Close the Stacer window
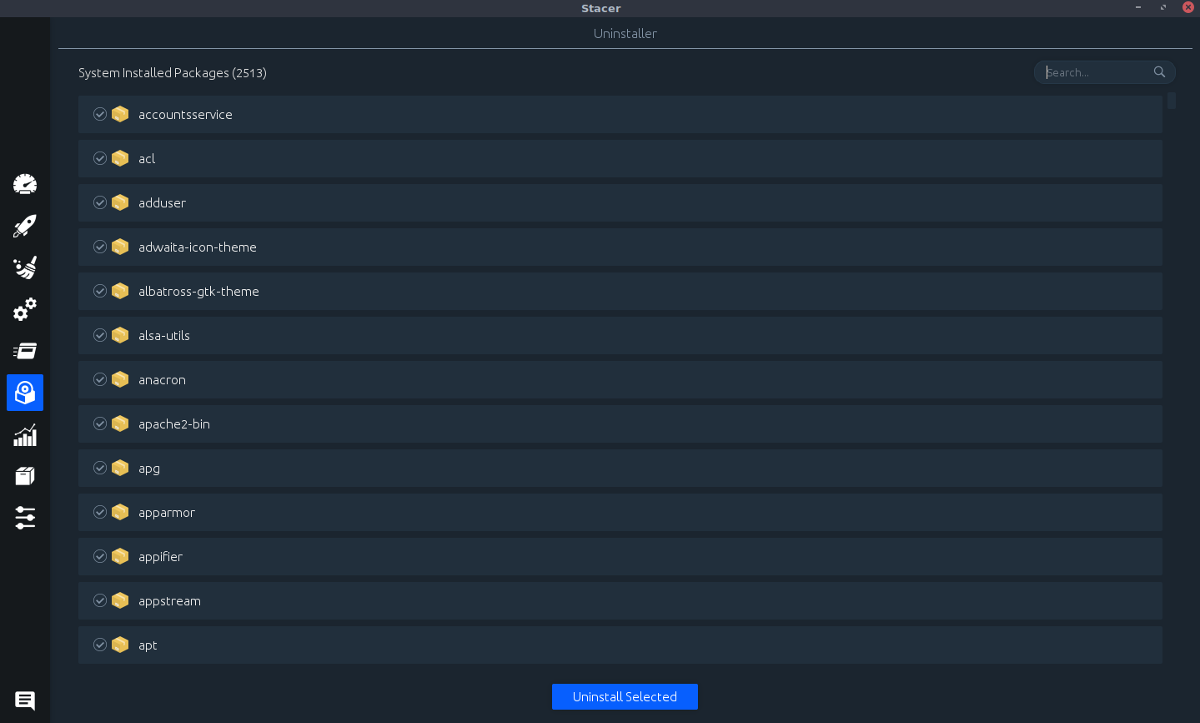The image size is (1200, 723). coord(1188,8)
